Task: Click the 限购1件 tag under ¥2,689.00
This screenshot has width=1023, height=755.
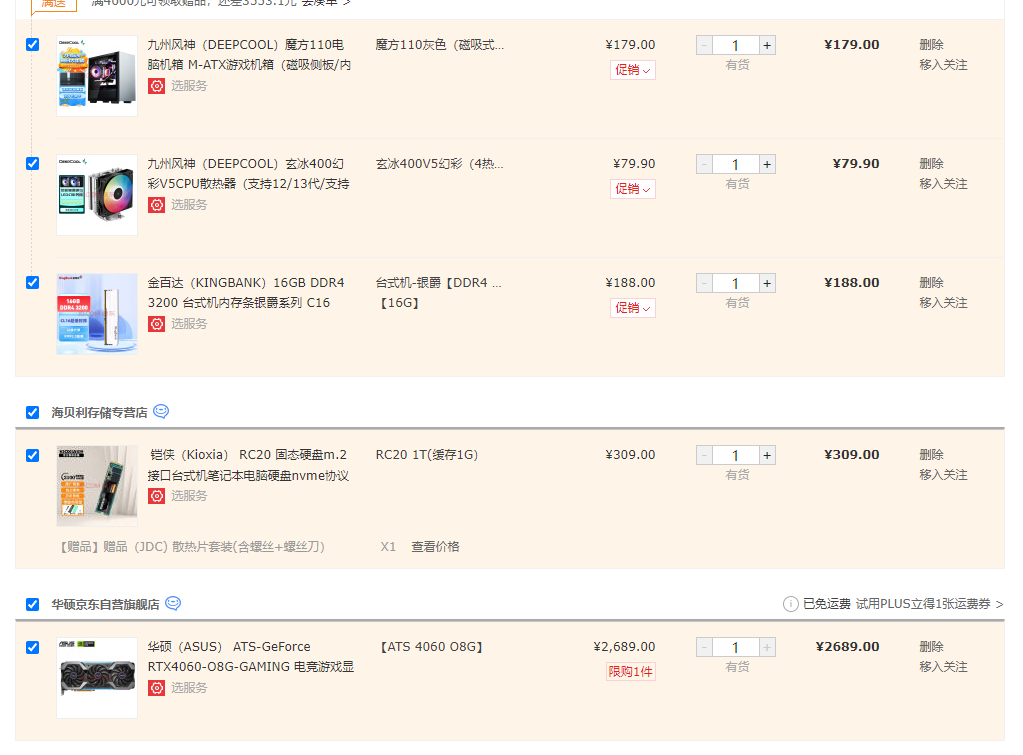Action: click(x=630, y=671)
